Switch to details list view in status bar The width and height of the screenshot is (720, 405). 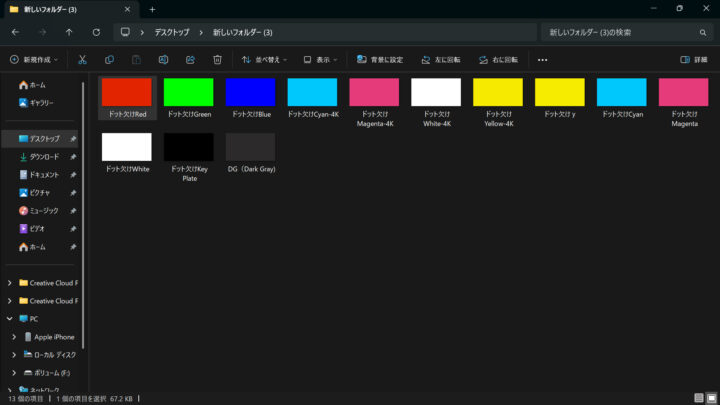tap(697, 397)
